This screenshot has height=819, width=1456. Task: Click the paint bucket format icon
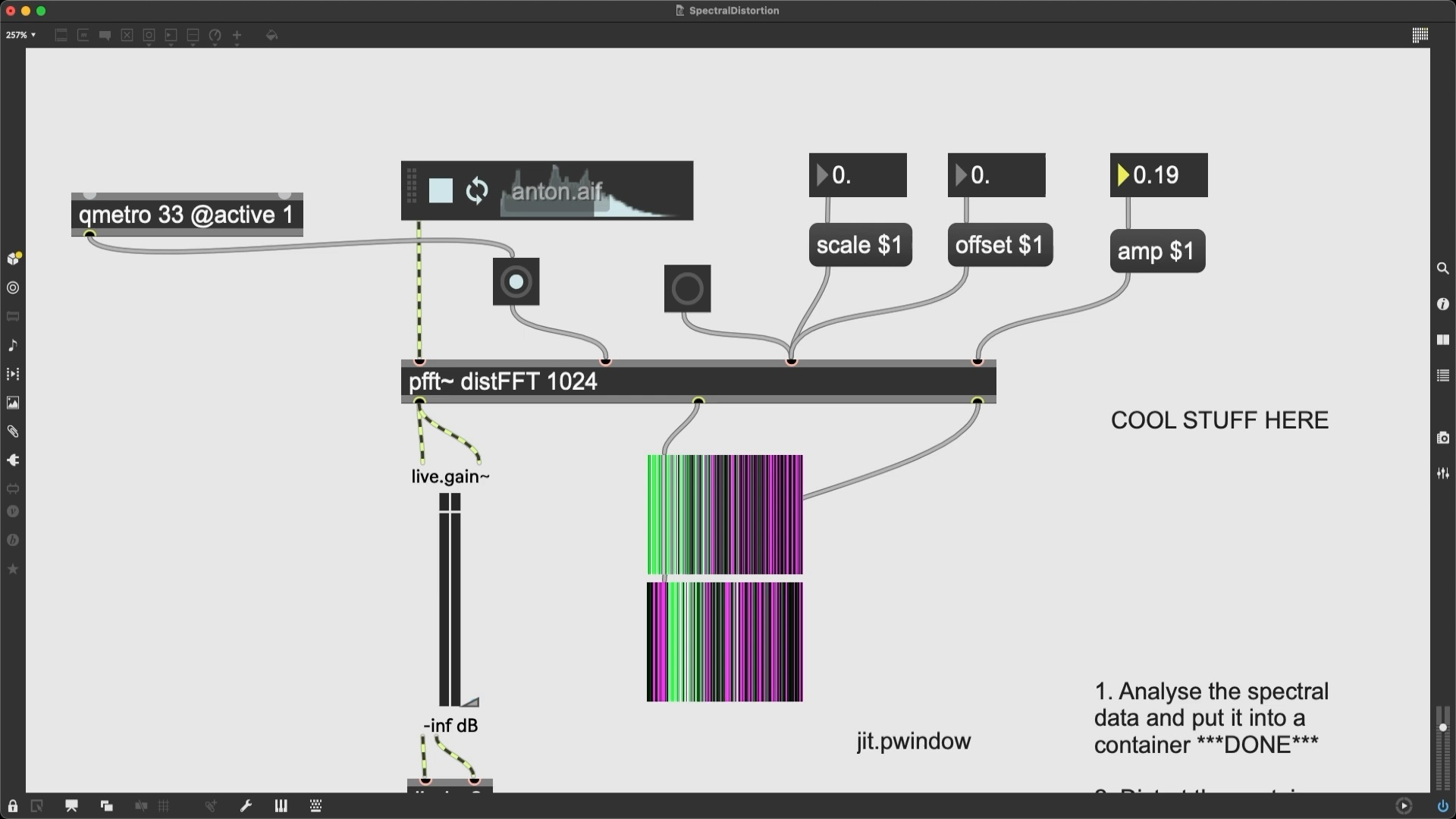point(271,35)
